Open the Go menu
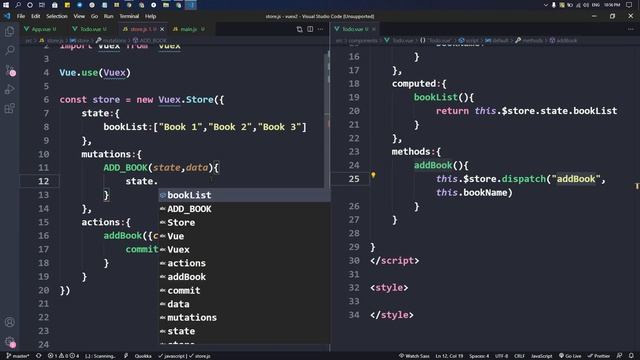This screenshot has width=640, height=360. (x=94, y=16)
